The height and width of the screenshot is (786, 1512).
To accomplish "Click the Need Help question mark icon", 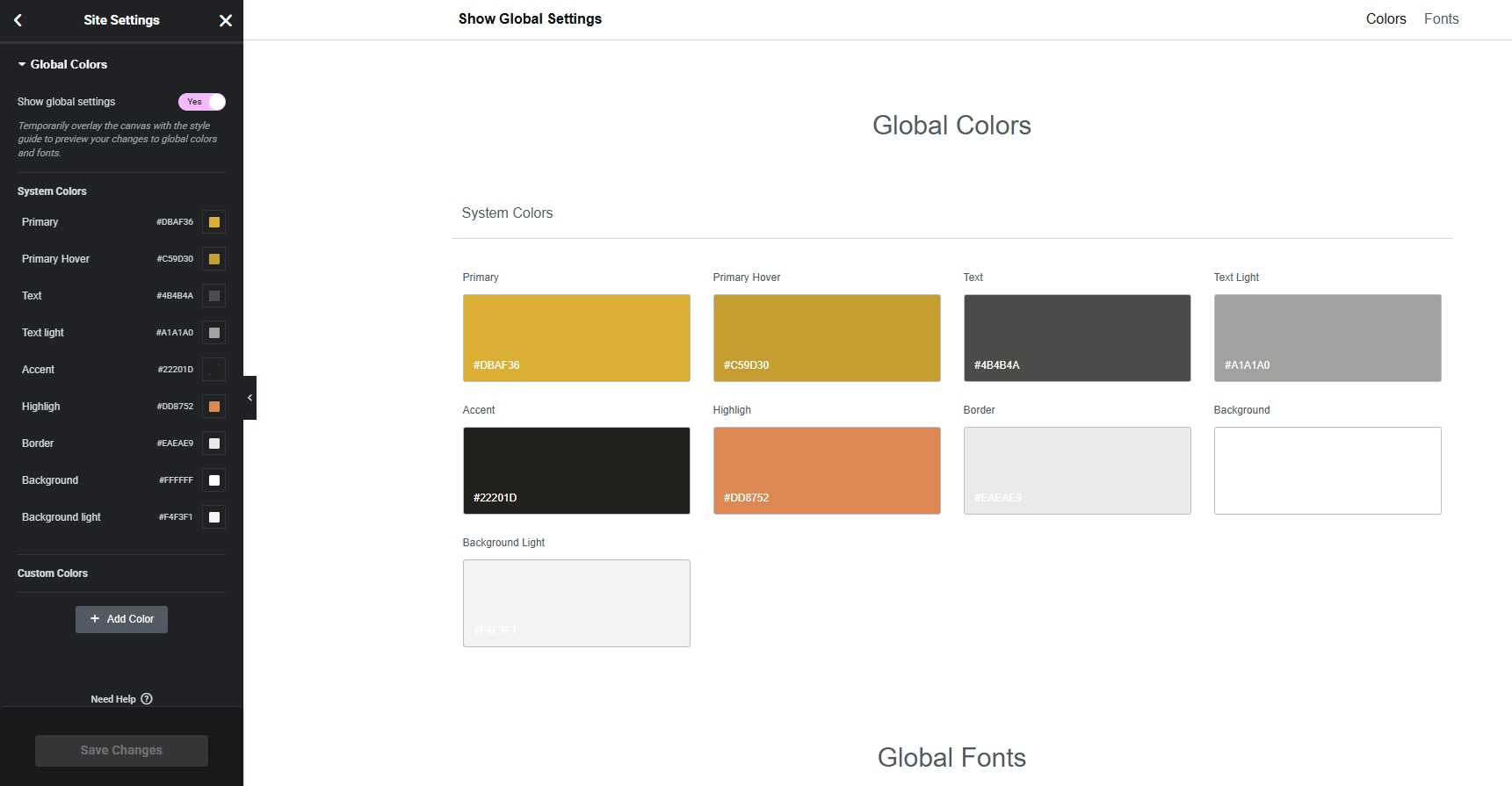I will tap(147, 699).
